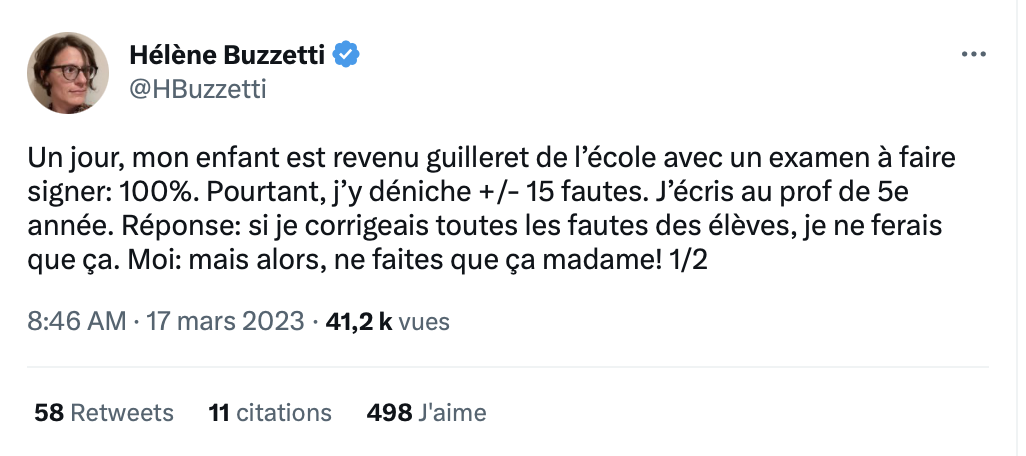Click the 17 mars 2023 date

[x=225, y=321]
